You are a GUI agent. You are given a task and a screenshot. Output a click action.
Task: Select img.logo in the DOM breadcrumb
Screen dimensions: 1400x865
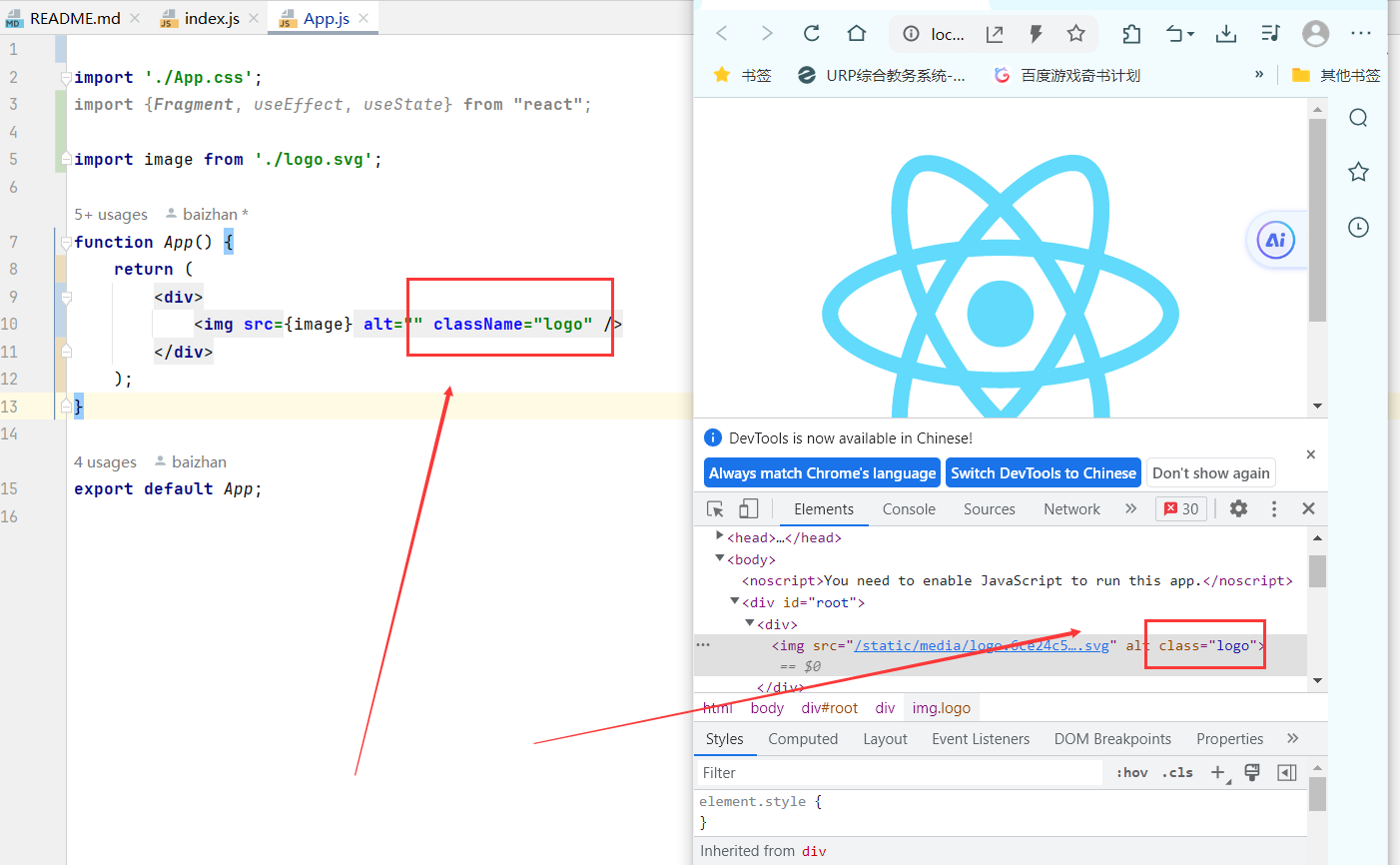click(941, 707)
